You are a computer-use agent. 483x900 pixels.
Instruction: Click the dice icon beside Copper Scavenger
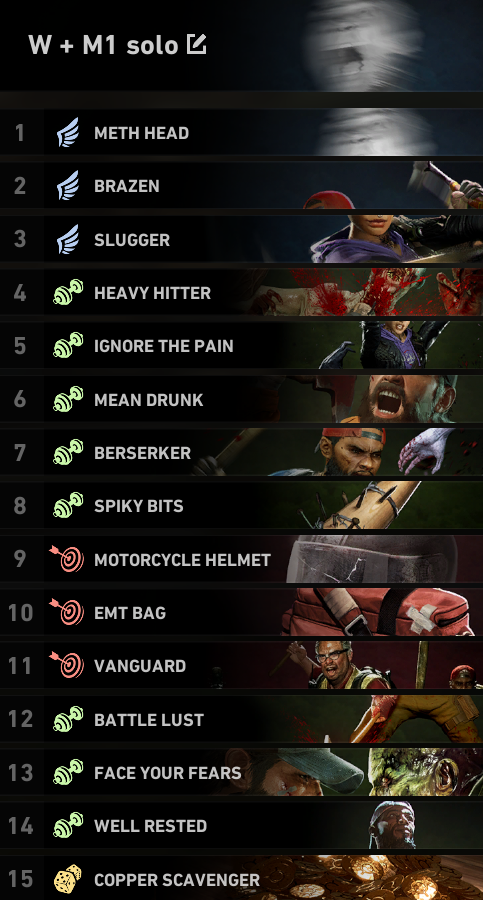click(68, 879)
